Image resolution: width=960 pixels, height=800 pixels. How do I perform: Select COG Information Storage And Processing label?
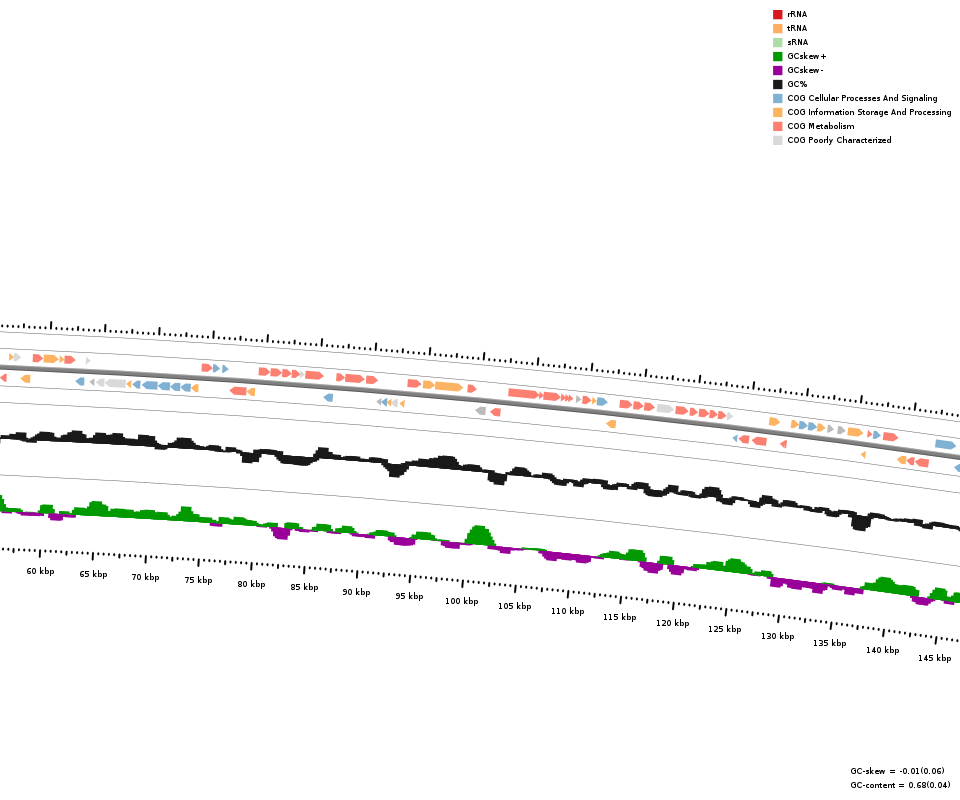869,112
